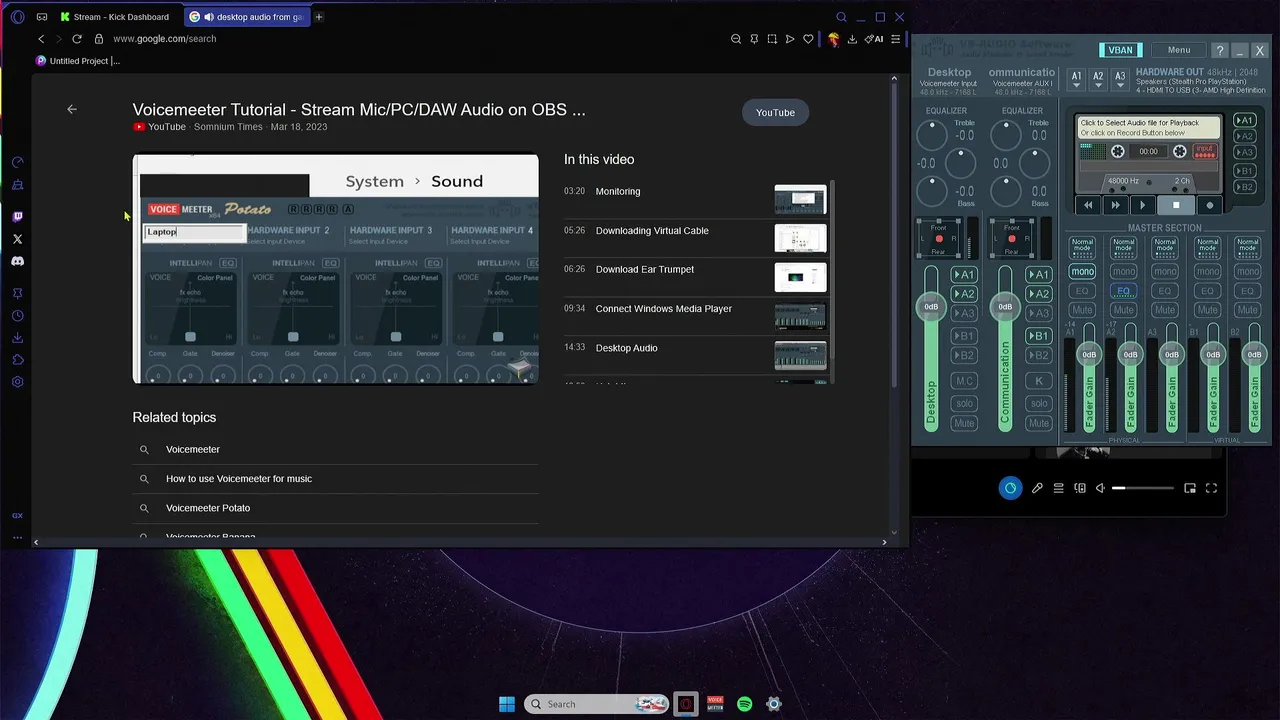Open Twitch icon in Opera sidebar
The width and height of the screenshot is (1280, 720).
[17, 217]
